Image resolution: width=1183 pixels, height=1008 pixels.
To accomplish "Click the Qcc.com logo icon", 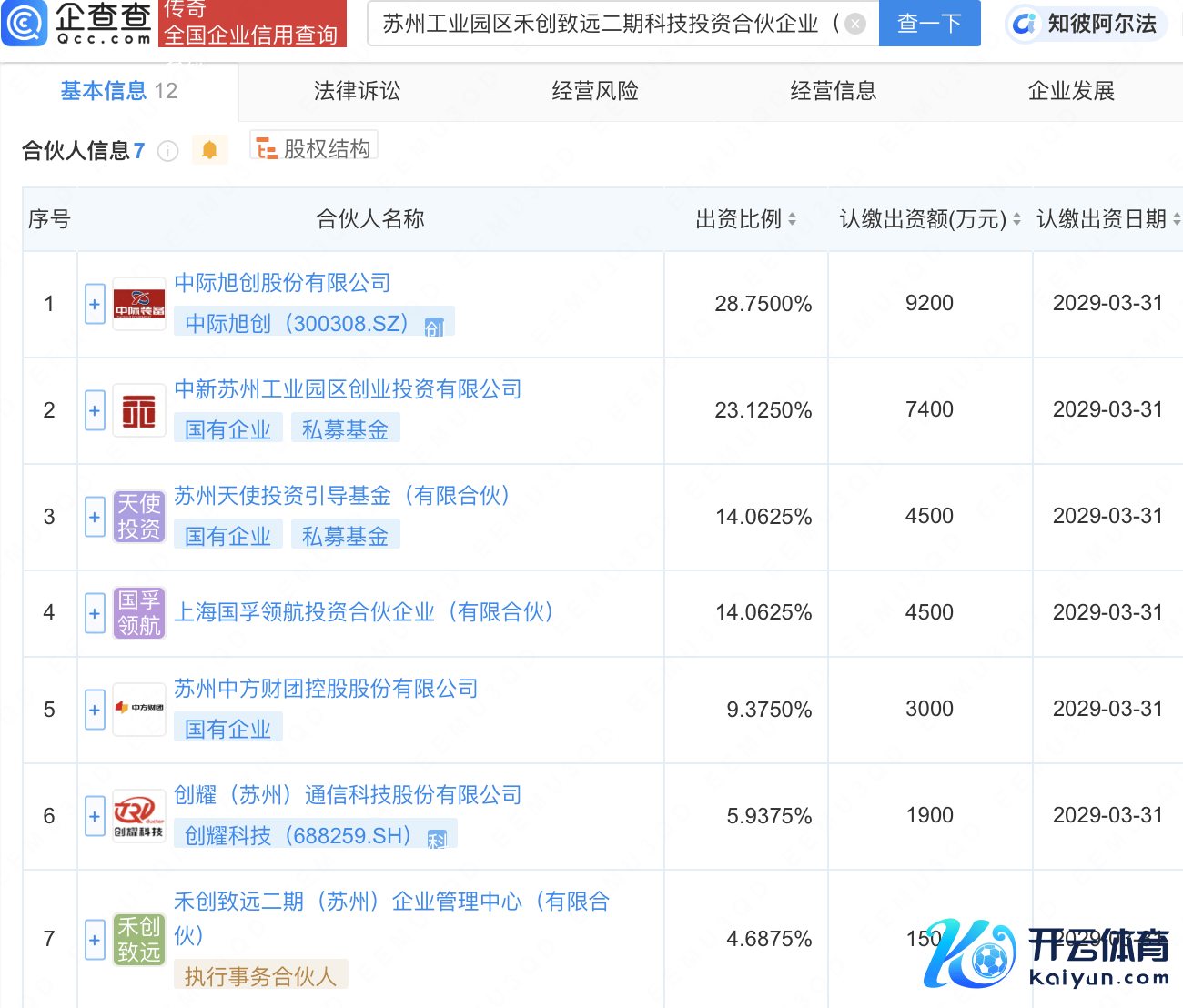I will [x=25, y=23].
